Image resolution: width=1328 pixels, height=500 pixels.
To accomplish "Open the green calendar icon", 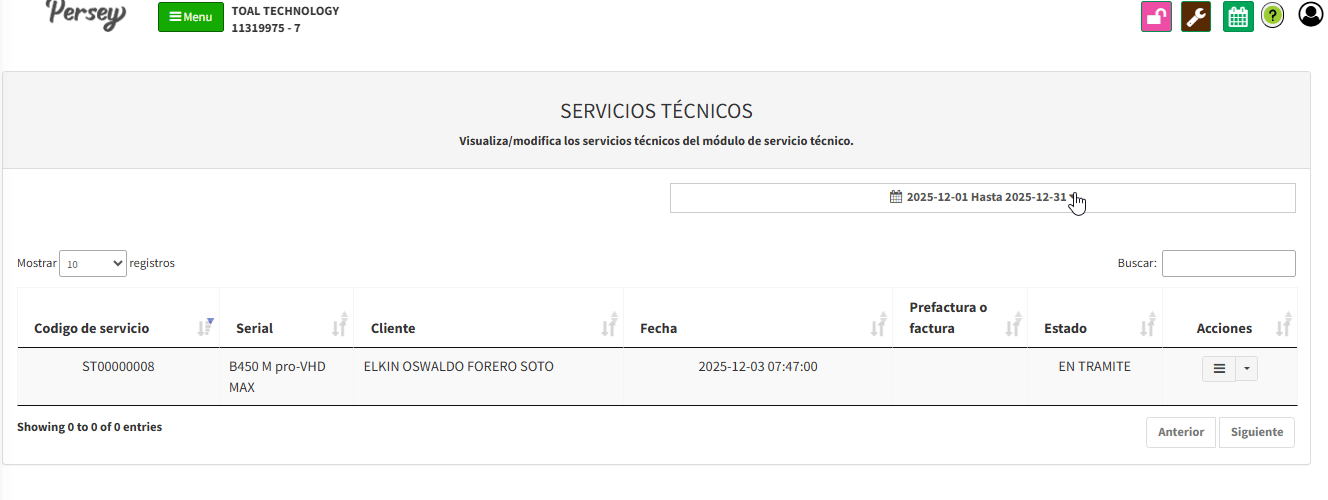I will click(1238, 17).
